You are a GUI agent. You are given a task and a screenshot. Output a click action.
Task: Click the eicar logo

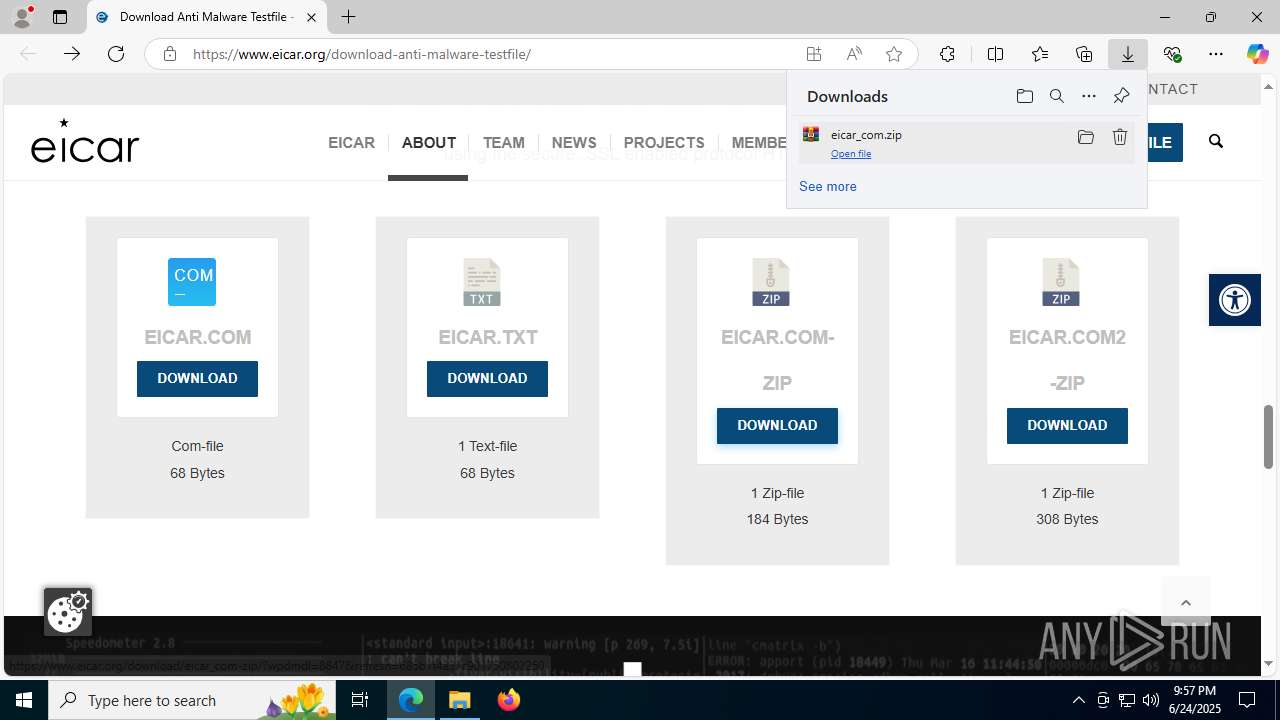click(85, 141)
